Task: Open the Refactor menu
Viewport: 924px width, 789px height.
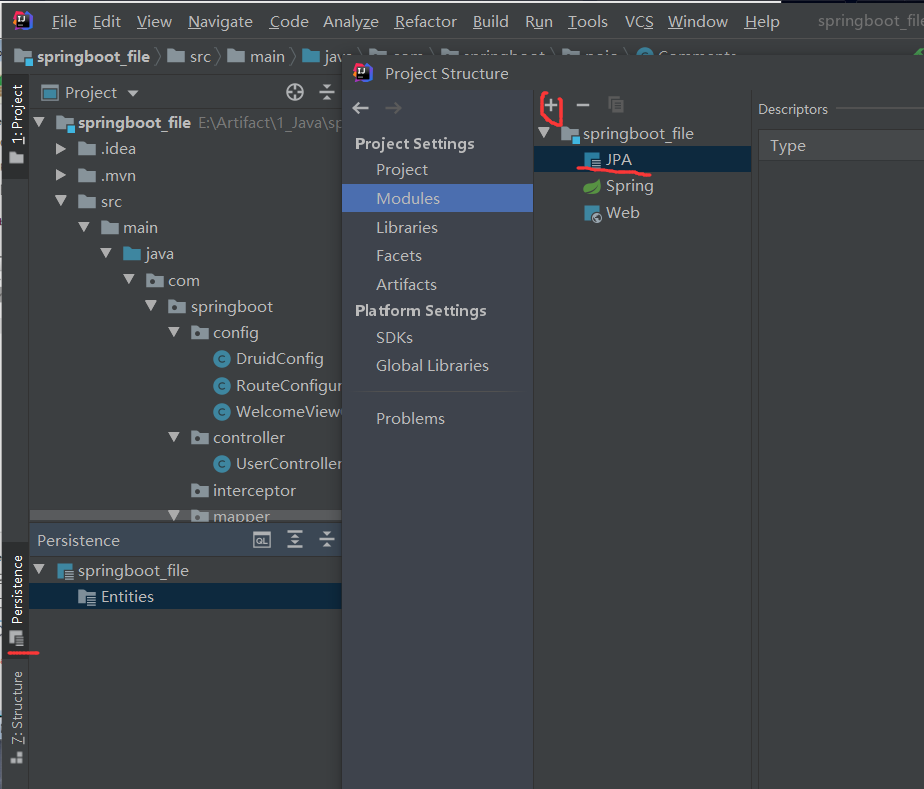Action: (x=425, y=22)
